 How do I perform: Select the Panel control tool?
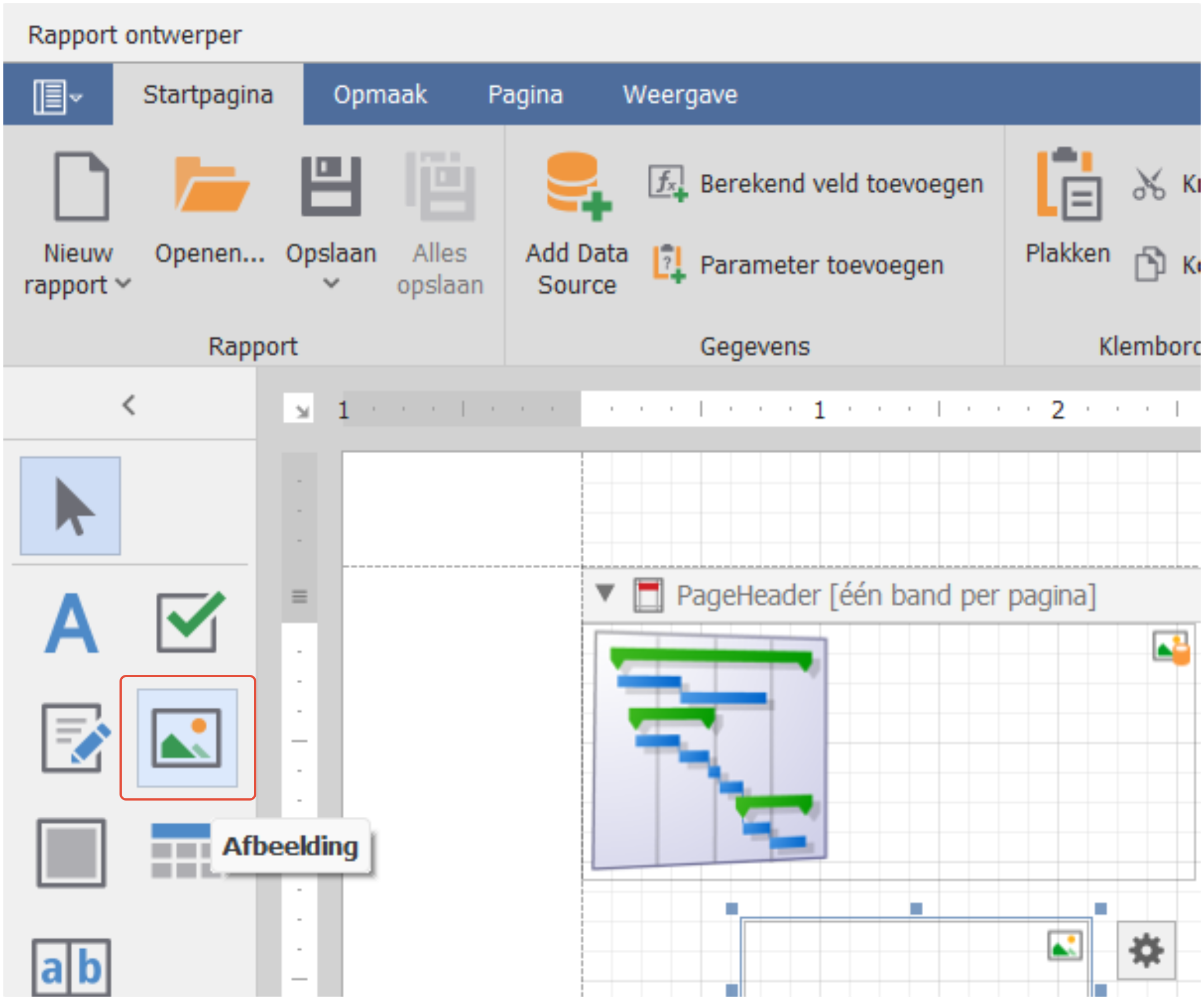pos(71,853)
